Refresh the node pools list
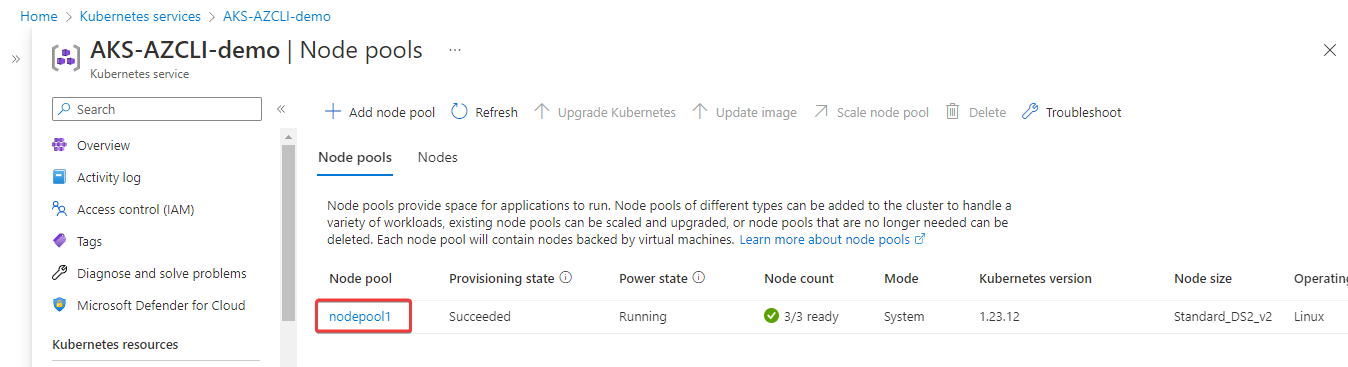1348x367 pixels. click(x=485, y=112)
